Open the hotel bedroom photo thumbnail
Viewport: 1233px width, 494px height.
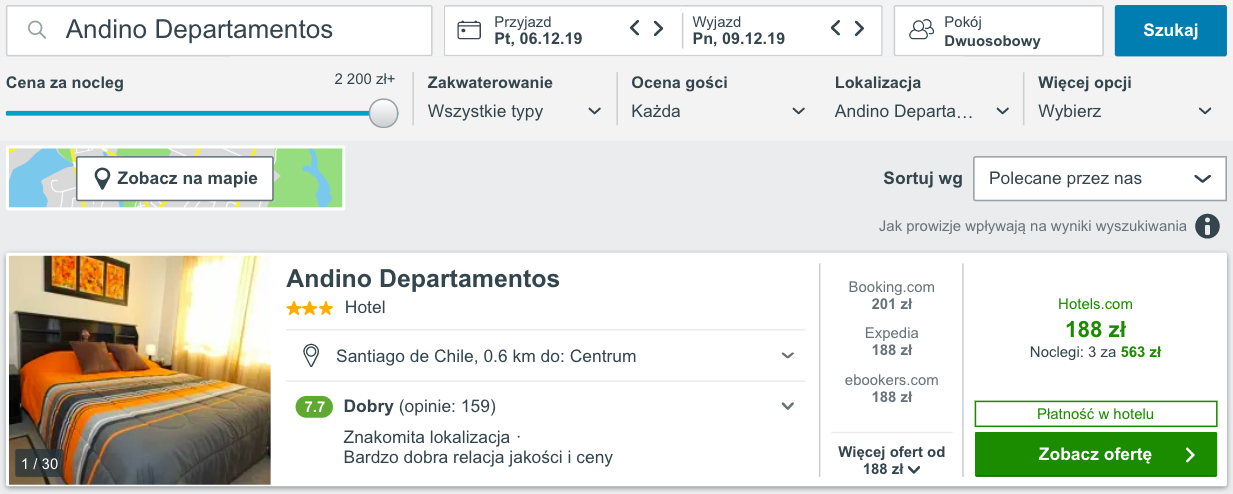(140, 370)
